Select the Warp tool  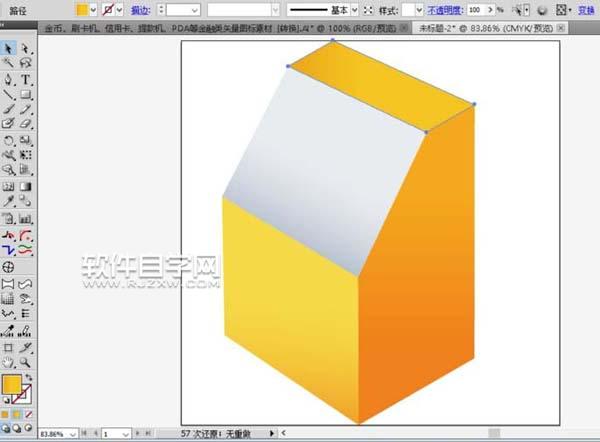(8, 155)
